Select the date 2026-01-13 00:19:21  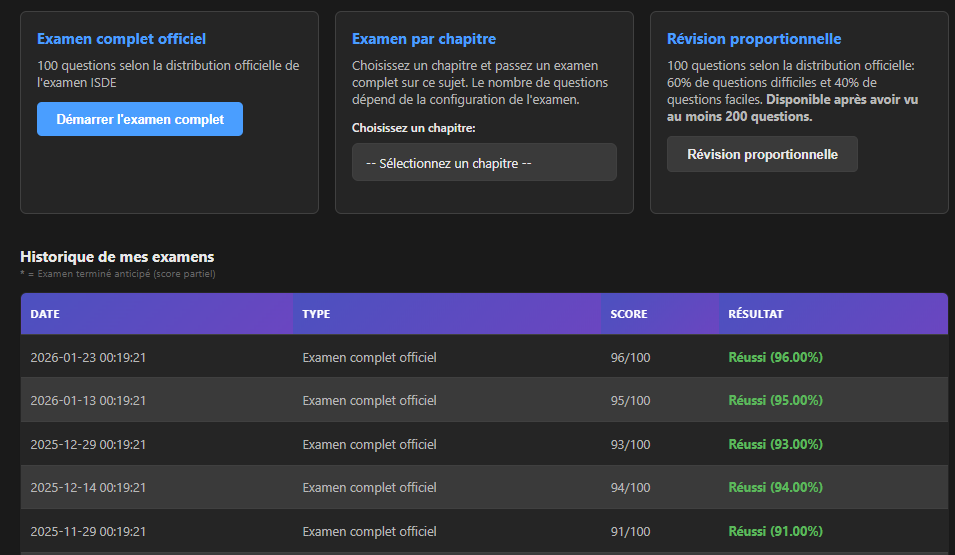[x=88, y=401]
